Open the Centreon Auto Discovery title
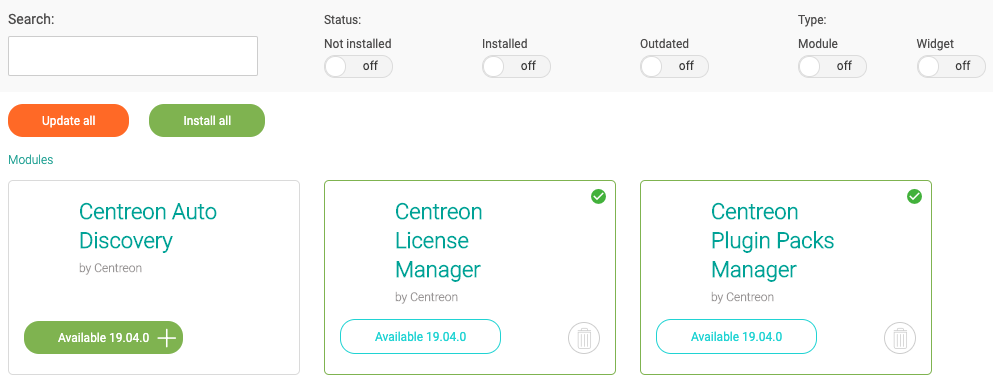 pos(148,226)
